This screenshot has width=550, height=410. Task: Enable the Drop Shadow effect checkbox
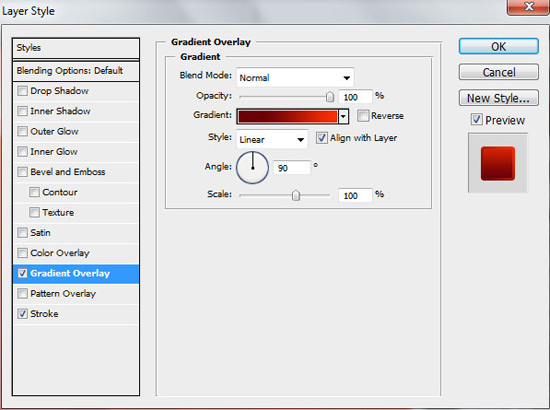22,91
